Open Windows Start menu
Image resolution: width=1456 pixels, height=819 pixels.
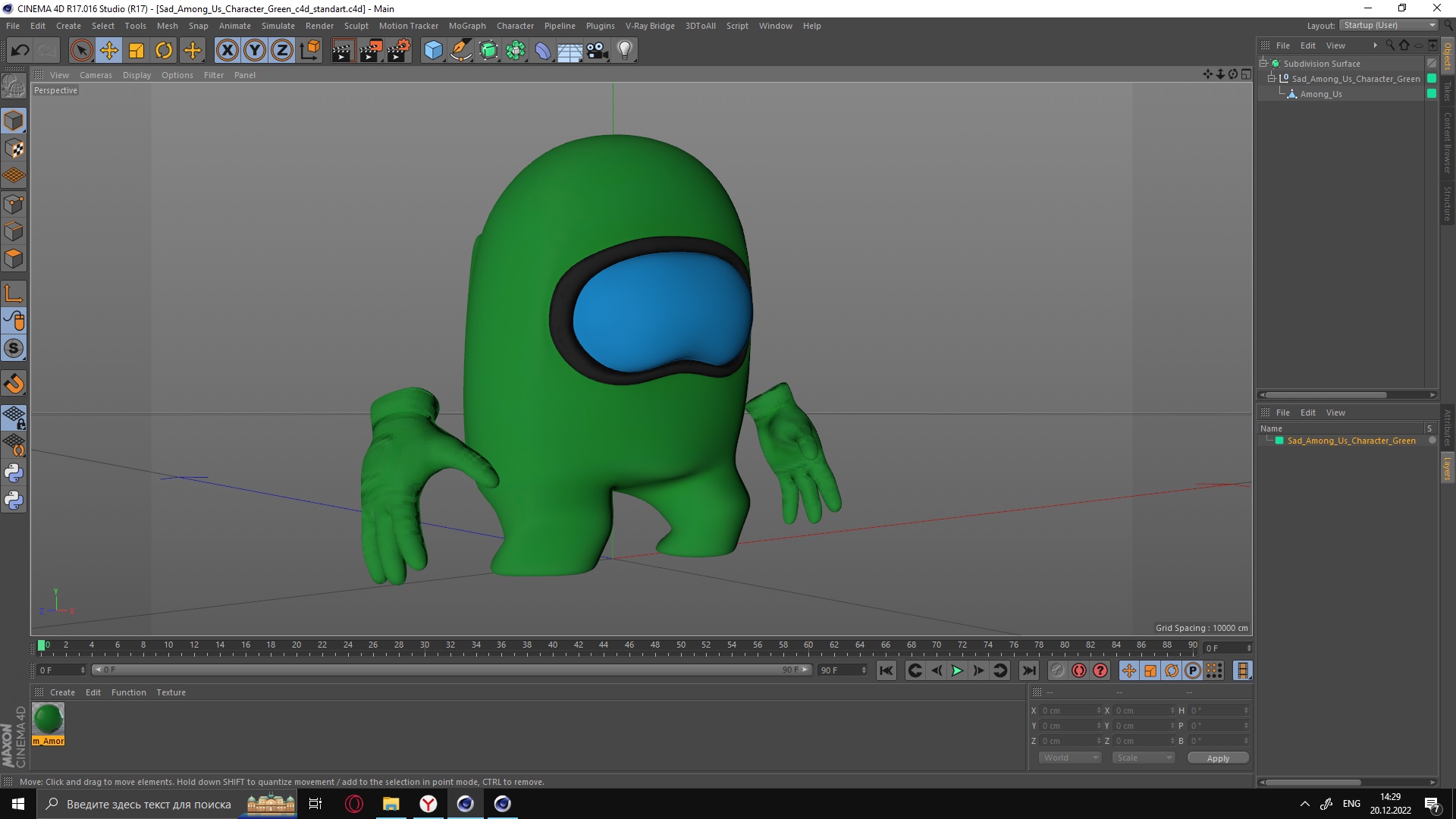click(x=18, y=804)
